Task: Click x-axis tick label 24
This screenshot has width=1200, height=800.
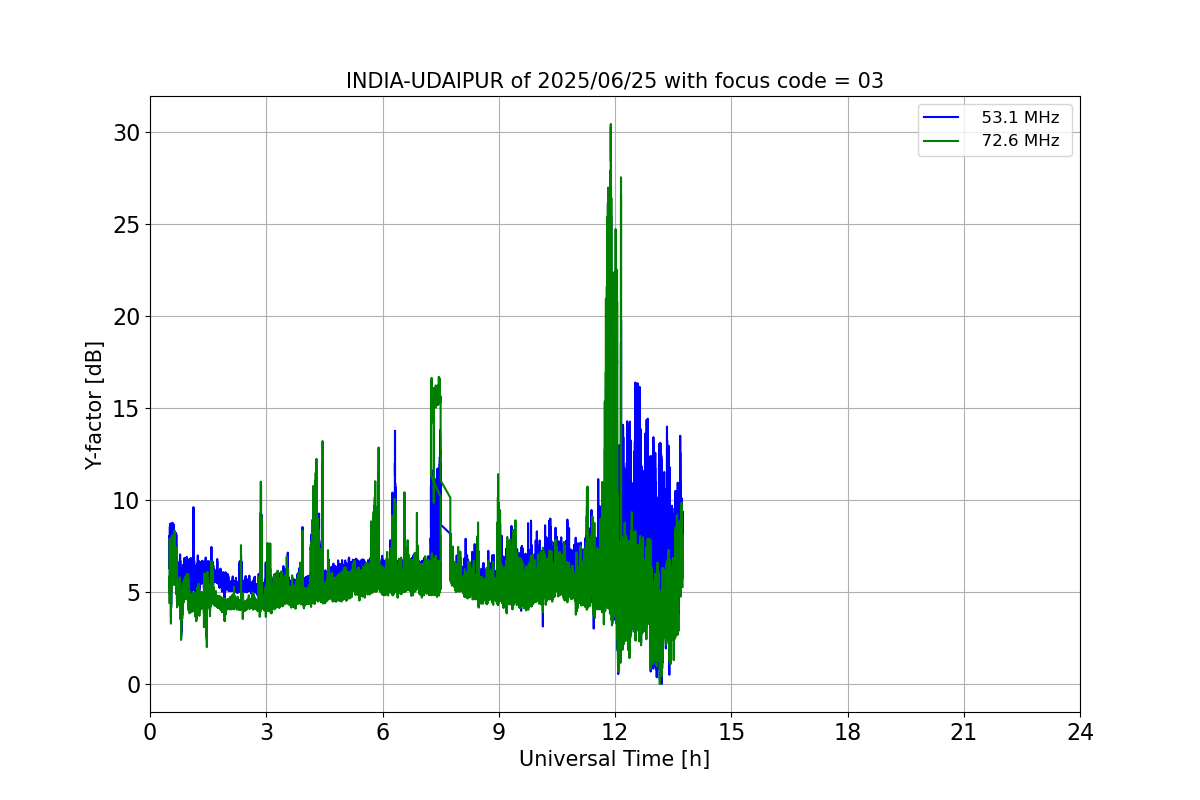Action: pos(1080,732)
